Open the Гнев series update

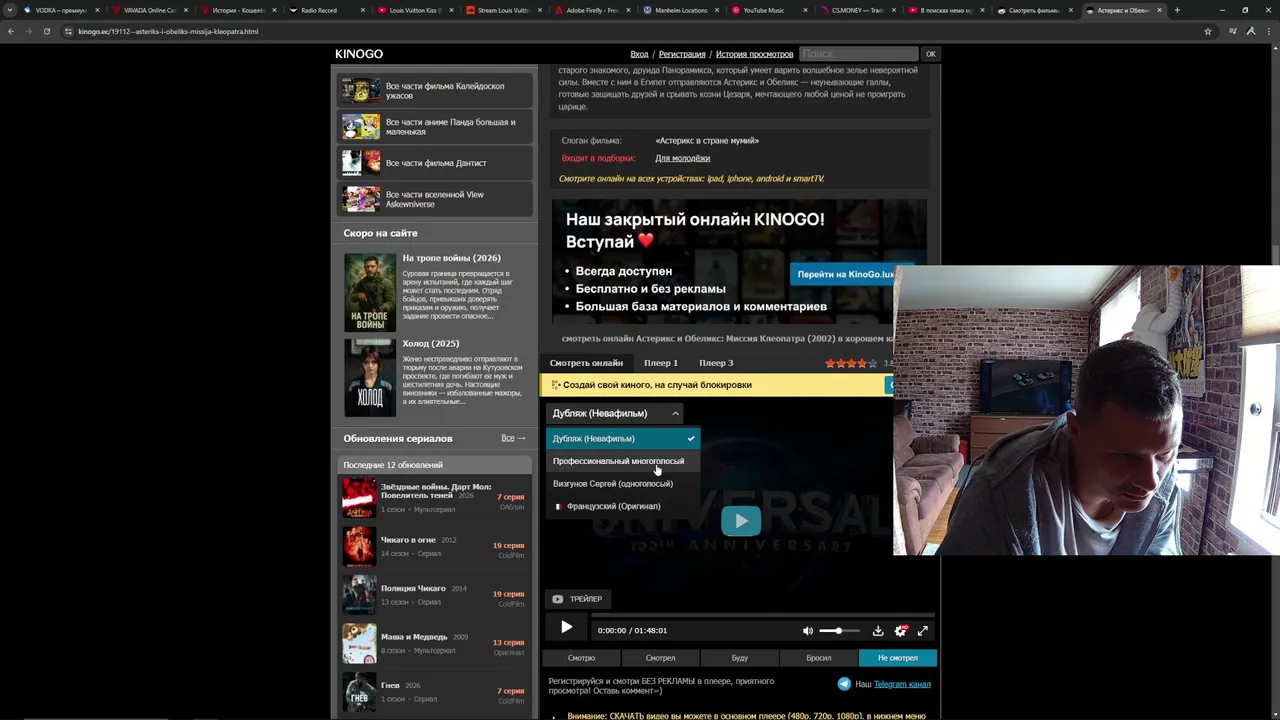(x=433, y=691)
